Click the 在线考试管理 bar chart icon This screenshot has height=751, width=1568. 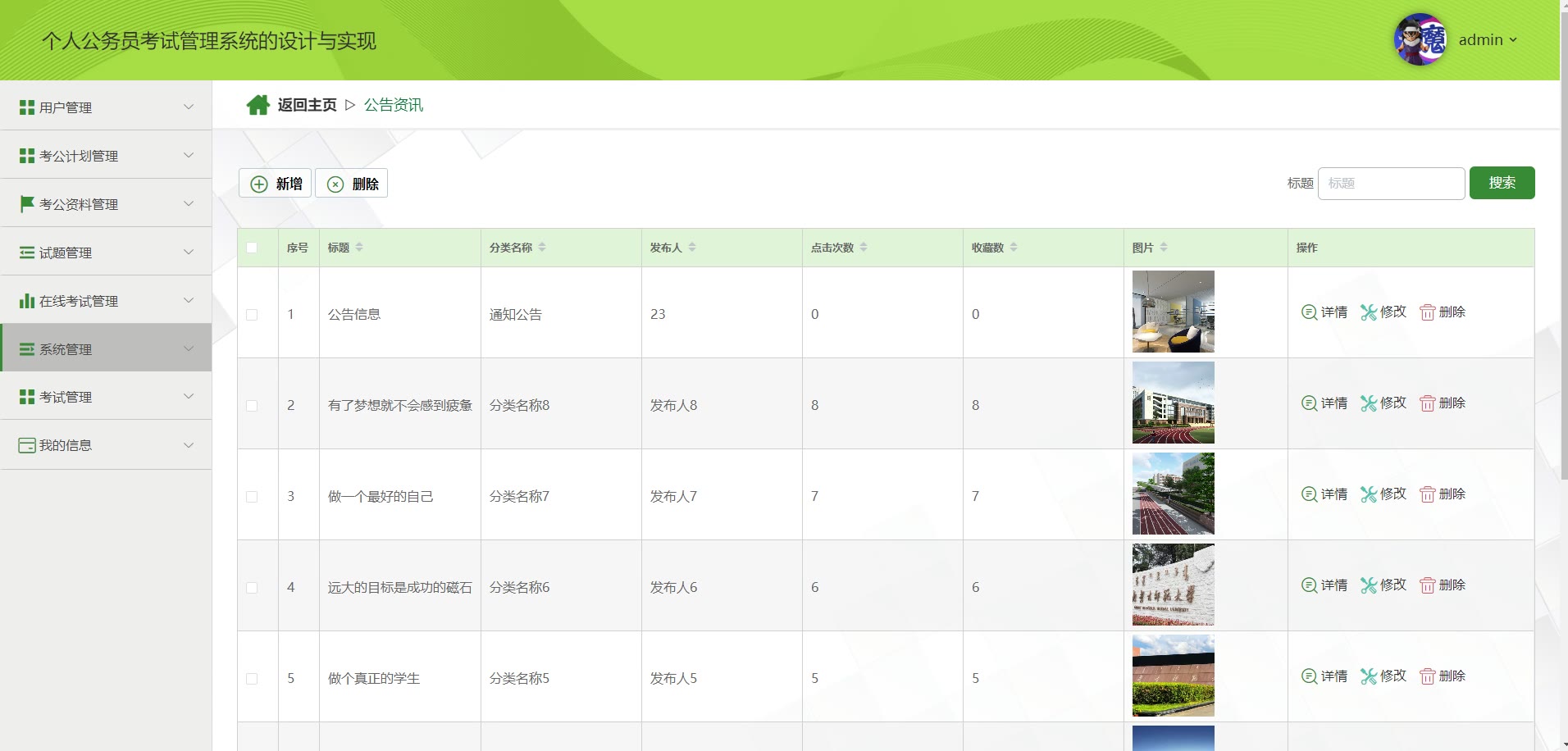click(27, 301)
